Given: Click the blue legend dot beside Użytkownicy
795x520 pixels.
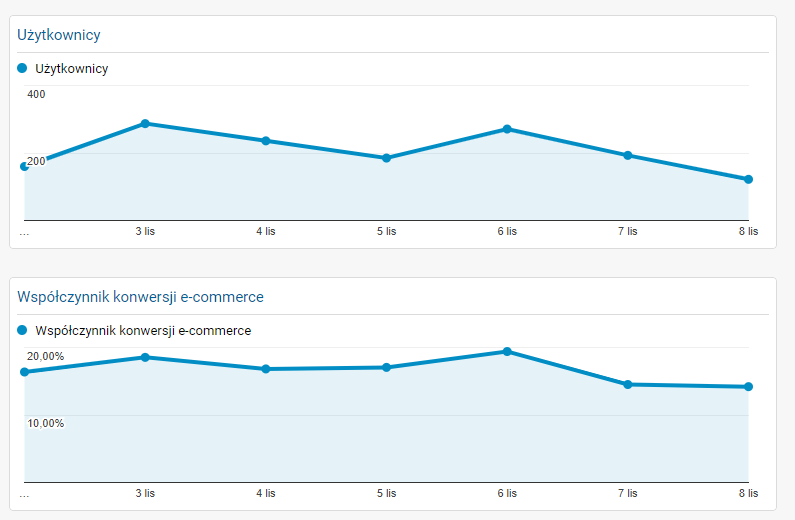Looking at the screenshot, I should [x=23, y=69].
